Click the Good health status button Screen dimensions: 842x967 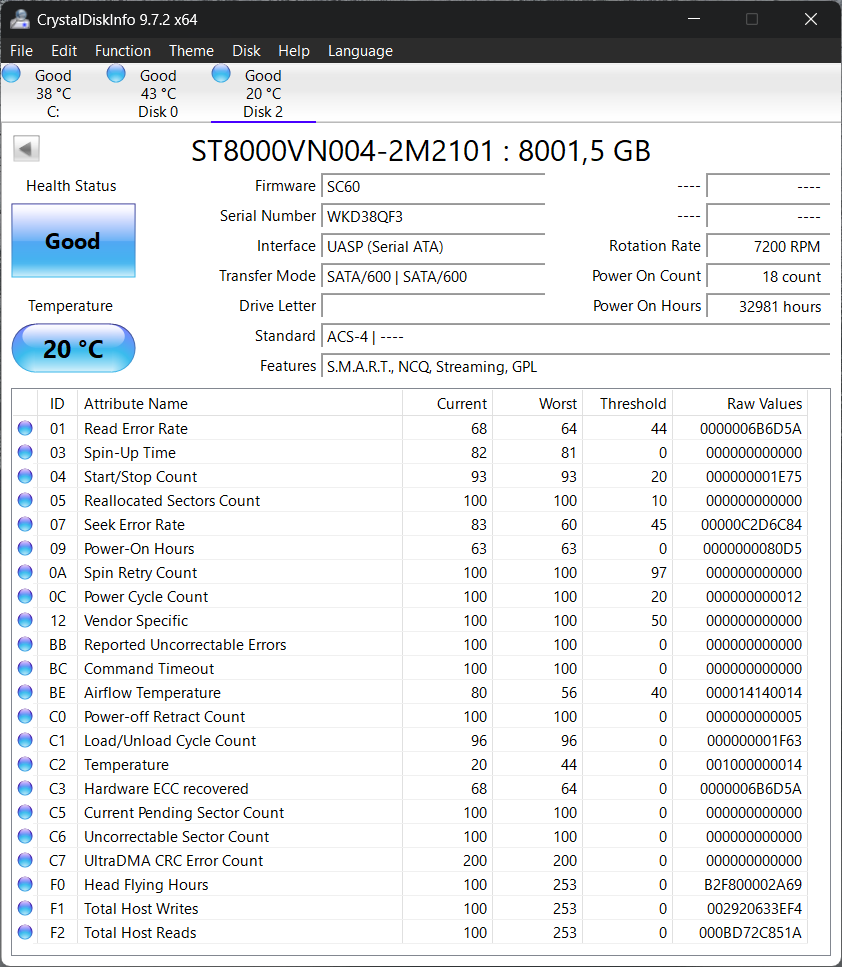tap(73, 241)
